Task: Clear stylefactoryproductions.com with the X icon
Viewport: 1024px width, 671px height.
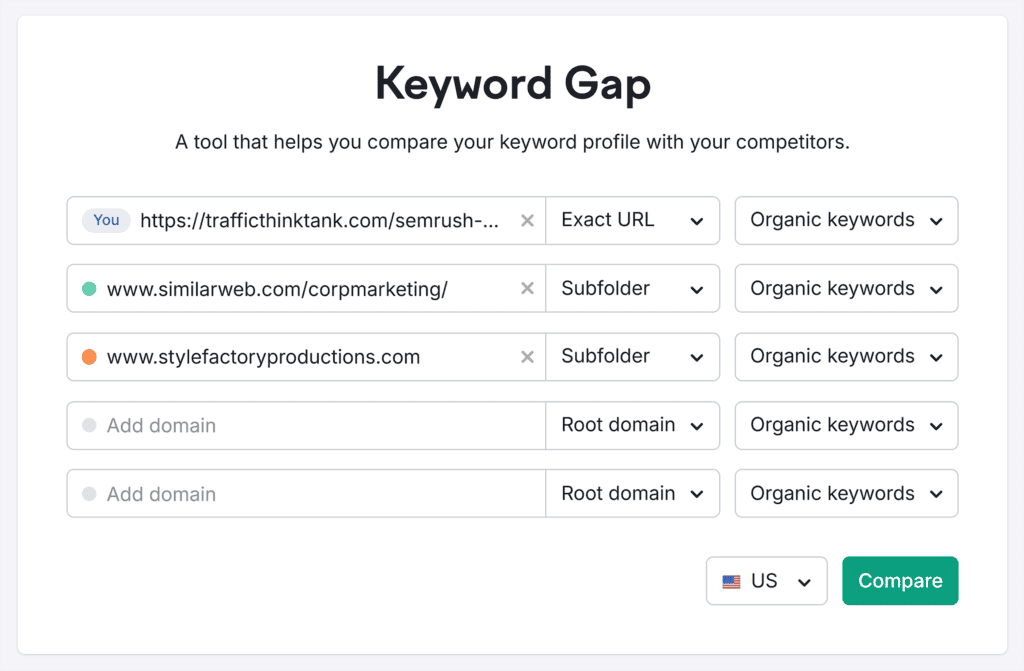Action: 527,356
